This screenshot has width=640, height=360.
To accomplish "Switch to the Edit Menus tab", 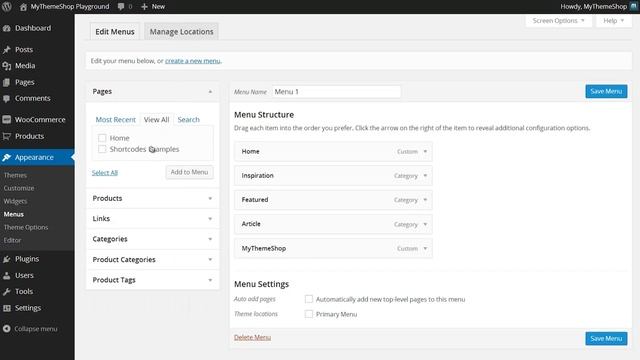I will pyautogui.click(x=115, y=31).
